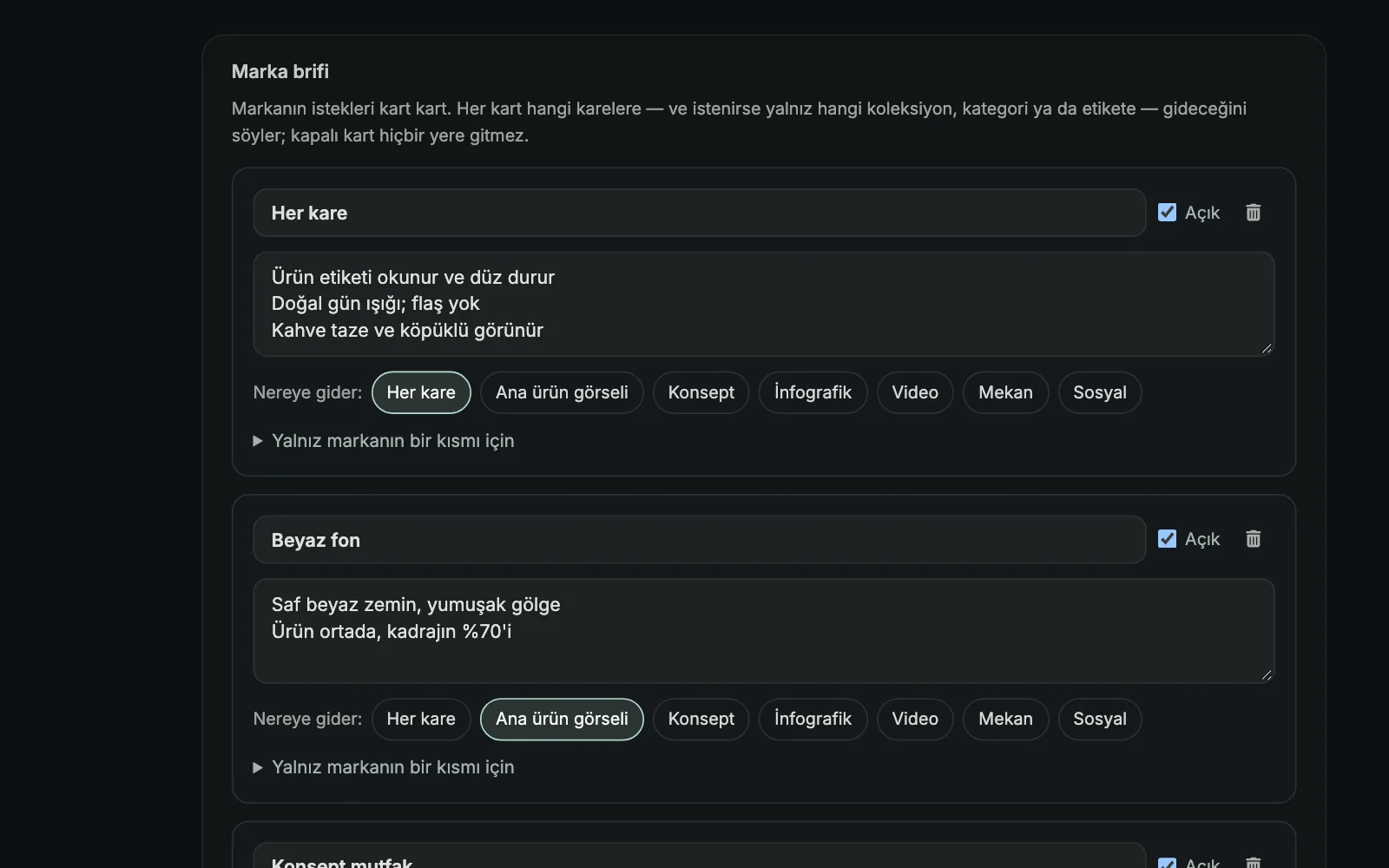Pick İnfografik target in the Her kare card
Viewport: 1389px width, 868px height.
813,392
